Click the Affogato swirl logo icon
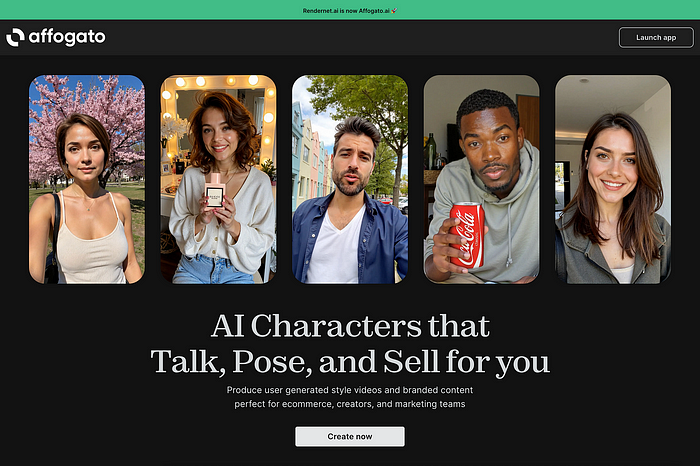The height and width of the screenshot is (466, 700). [15, 37]
